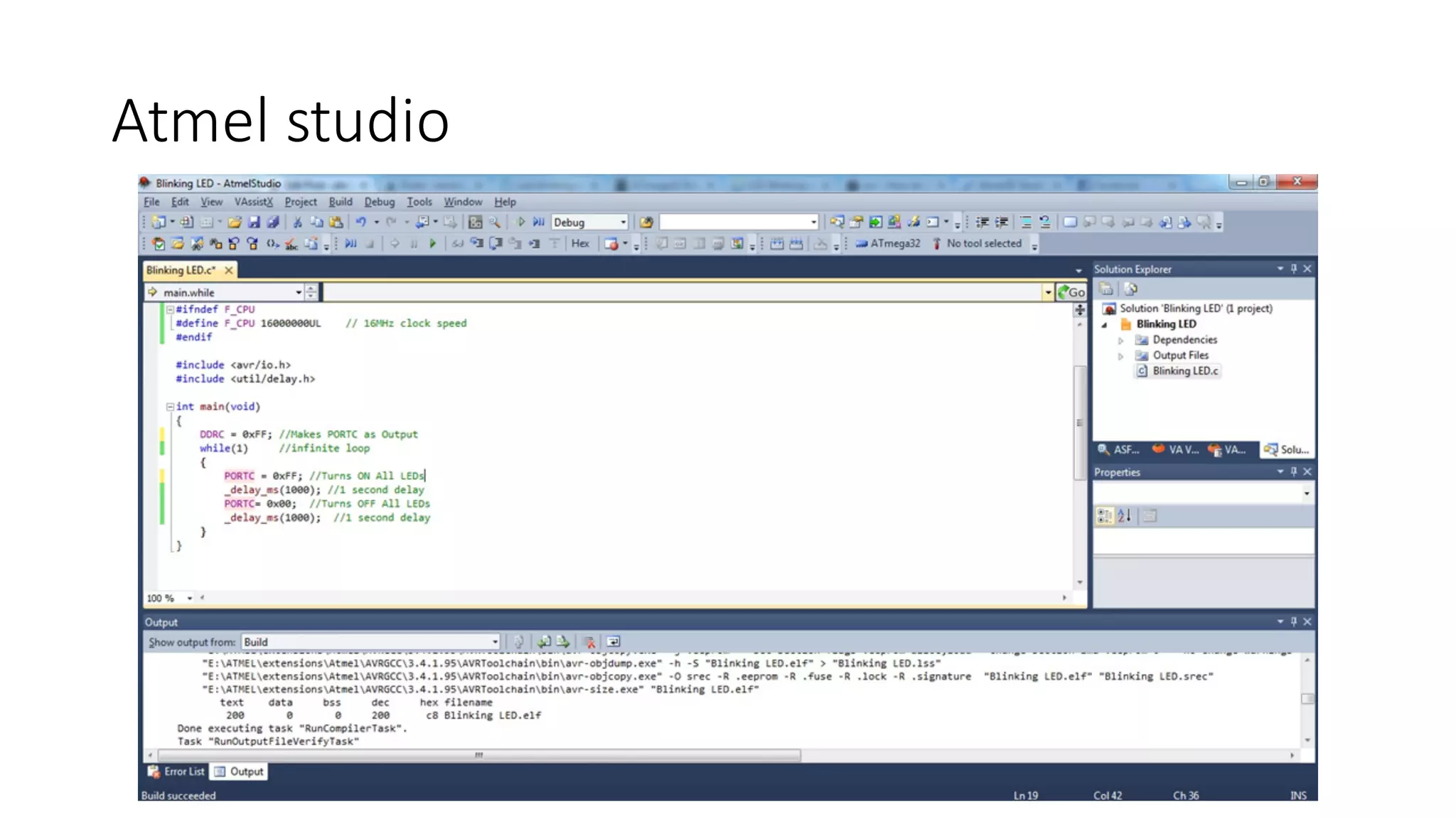
Task: Open the Properties object dropdown
Action: pos(1306,493)
